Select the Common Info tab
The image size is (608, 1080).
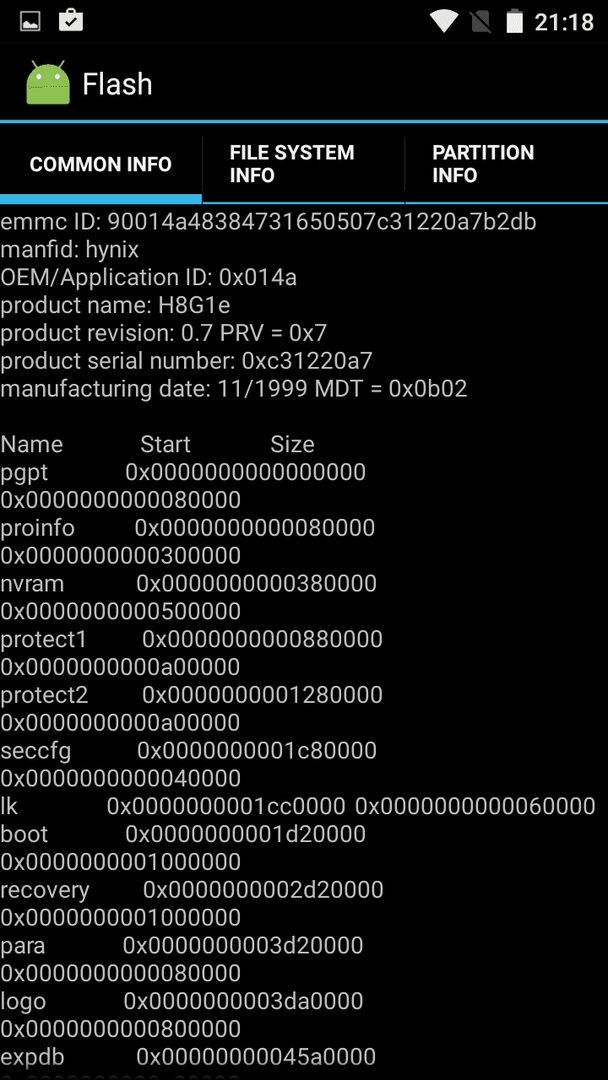[101, 164]
